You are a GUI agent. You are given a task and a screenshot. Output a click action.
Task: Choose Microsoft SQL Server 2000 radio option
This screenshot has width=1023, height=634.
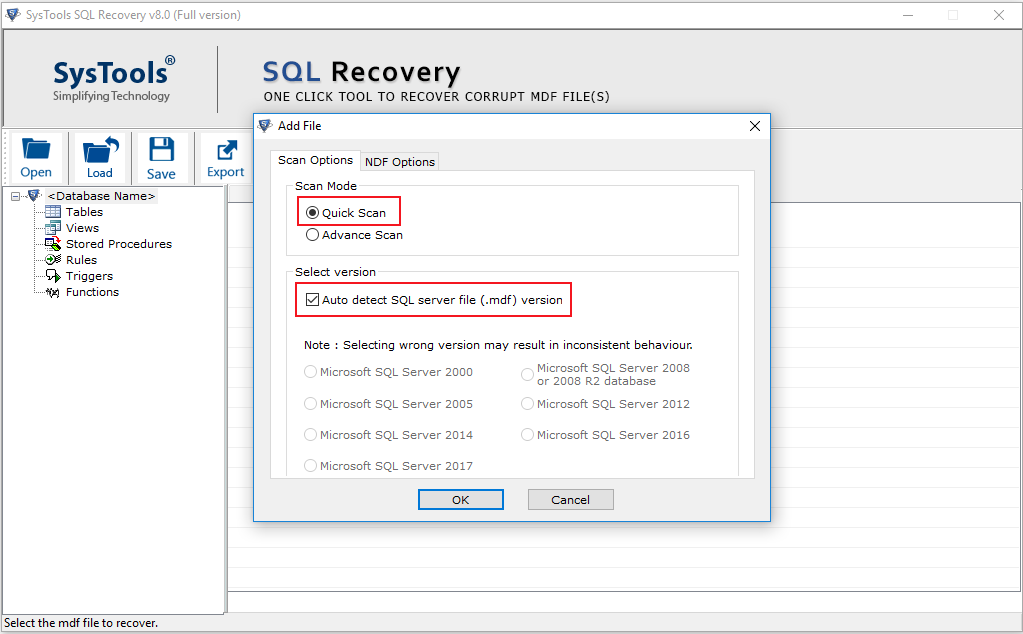[311, 372]
